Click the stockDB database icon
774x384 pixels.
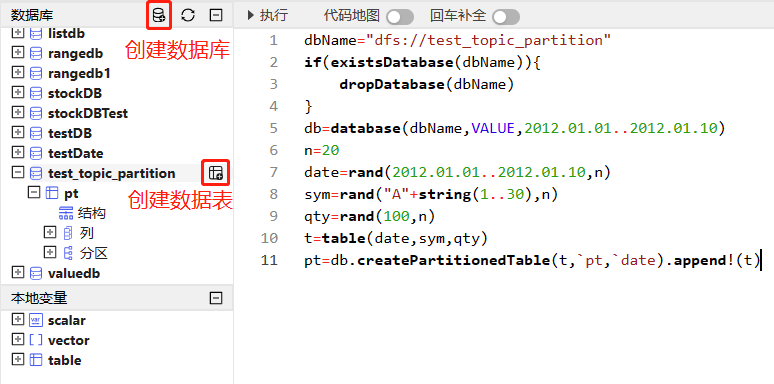tap(36, 93)
